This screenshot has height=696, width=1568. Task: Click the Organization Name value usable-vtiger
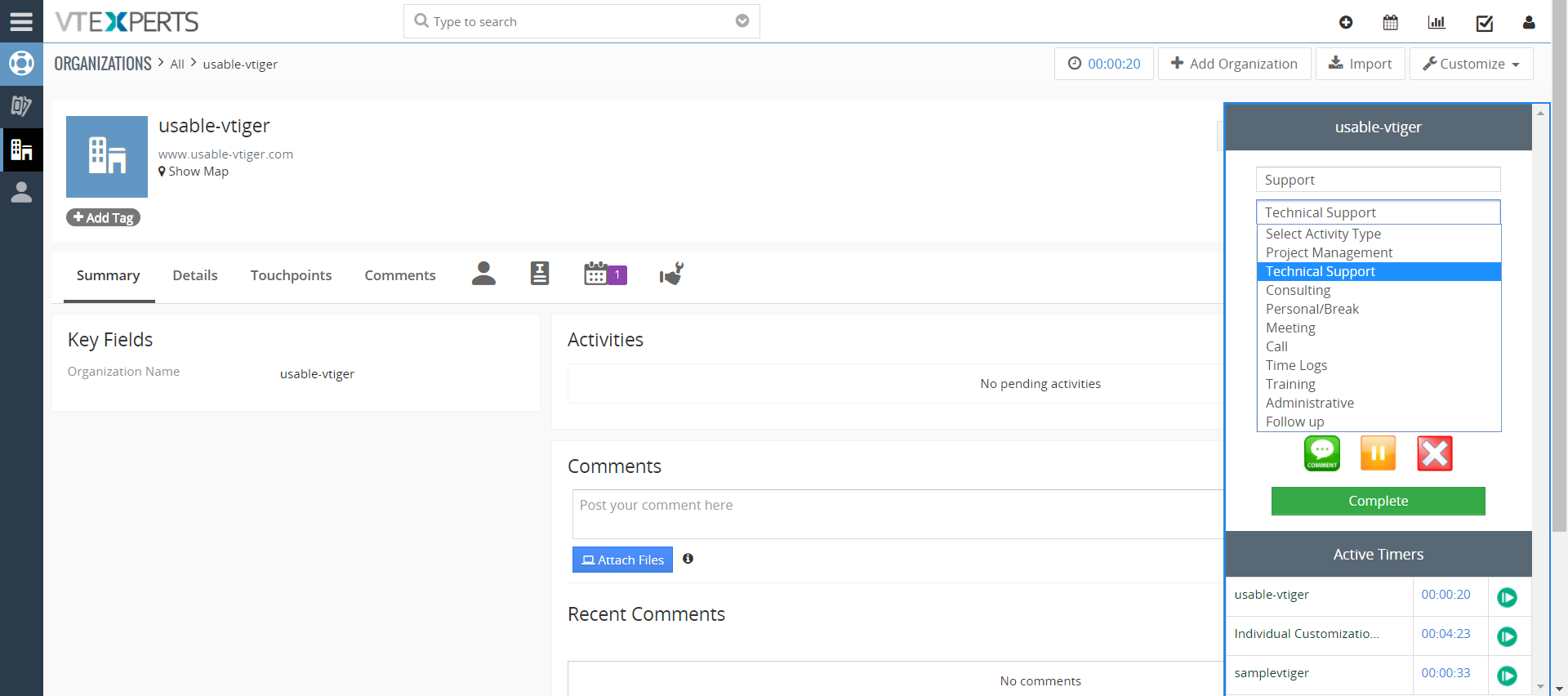[x=317, y=374]
